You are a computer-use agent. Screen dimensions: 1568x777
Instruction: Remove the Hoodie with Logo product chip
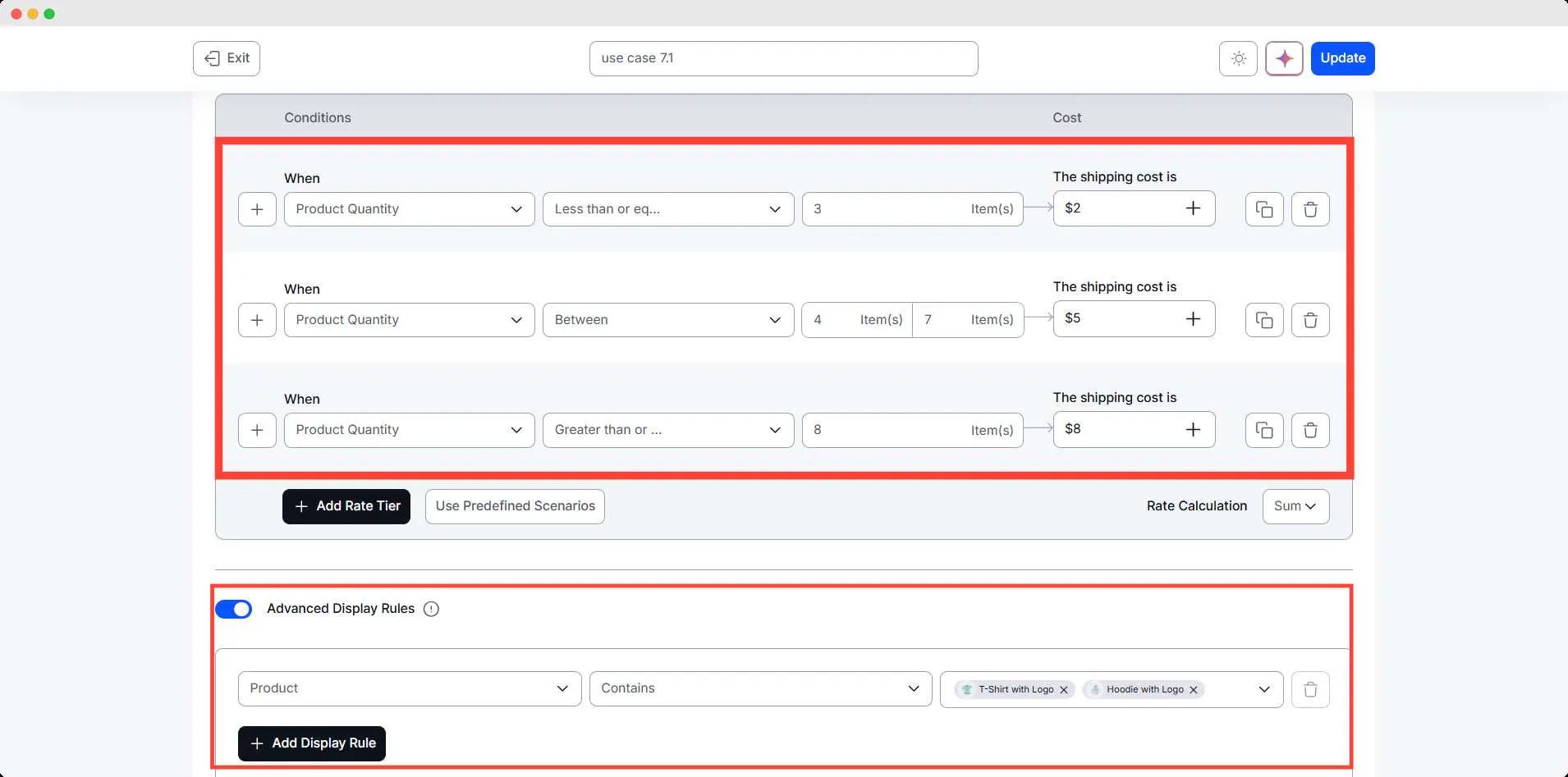[x=1193, y=689]
